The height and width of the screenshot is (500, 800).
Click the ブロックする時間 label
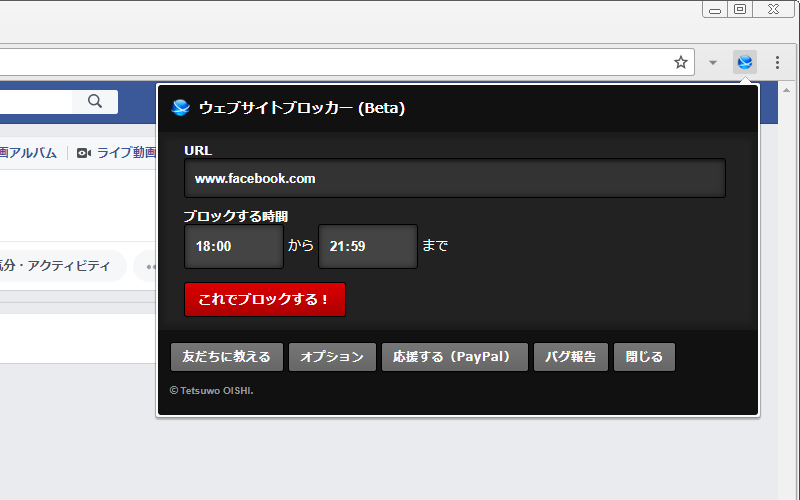(x=236, y=216)
